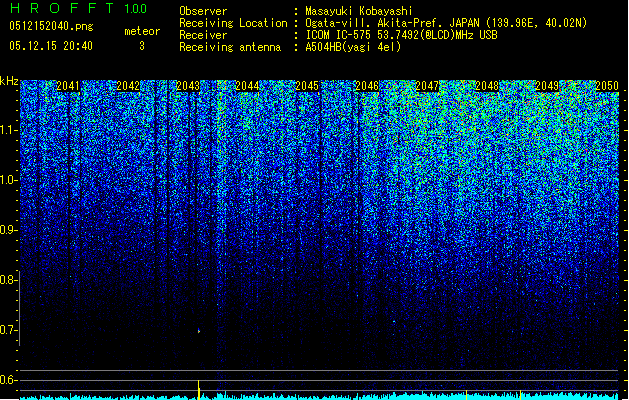Viewport: 629px width, 400px height.
Task: Click the HROFFT 1.0.0 title text
Action: [x=79, y=8]
